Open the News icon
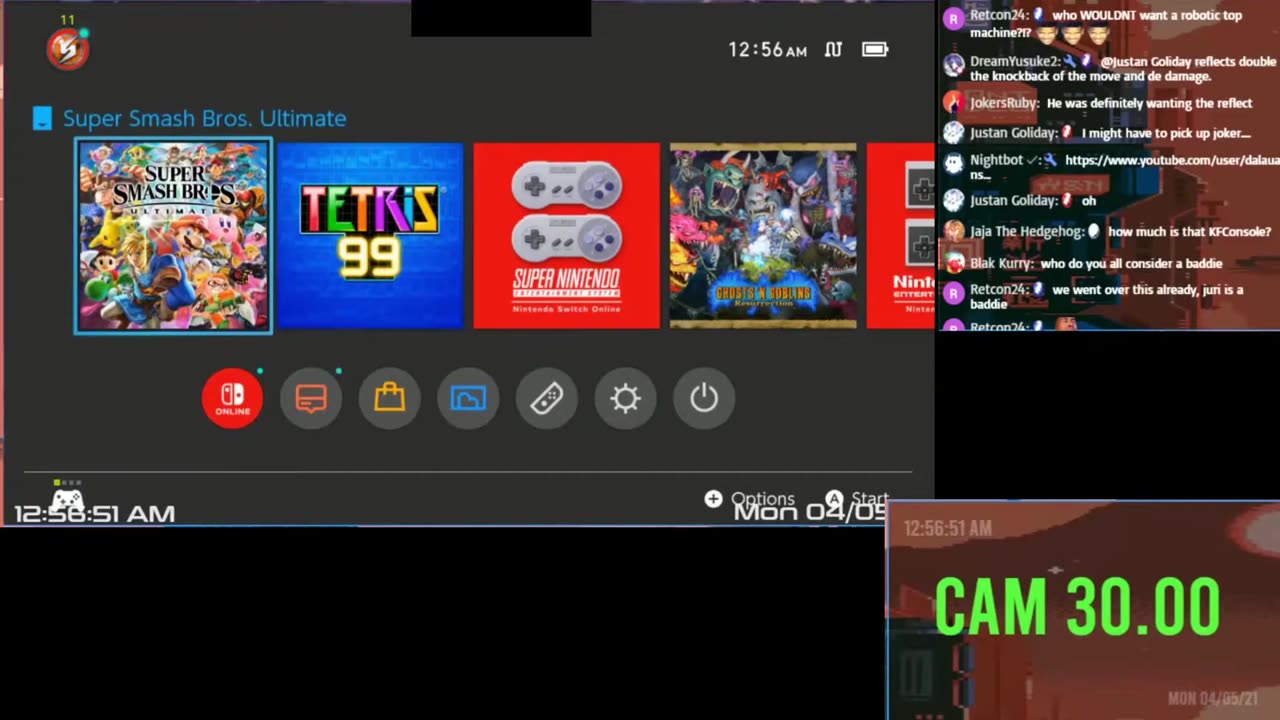The height and width of the screenshot is (720, 1280). coord(311,398)
